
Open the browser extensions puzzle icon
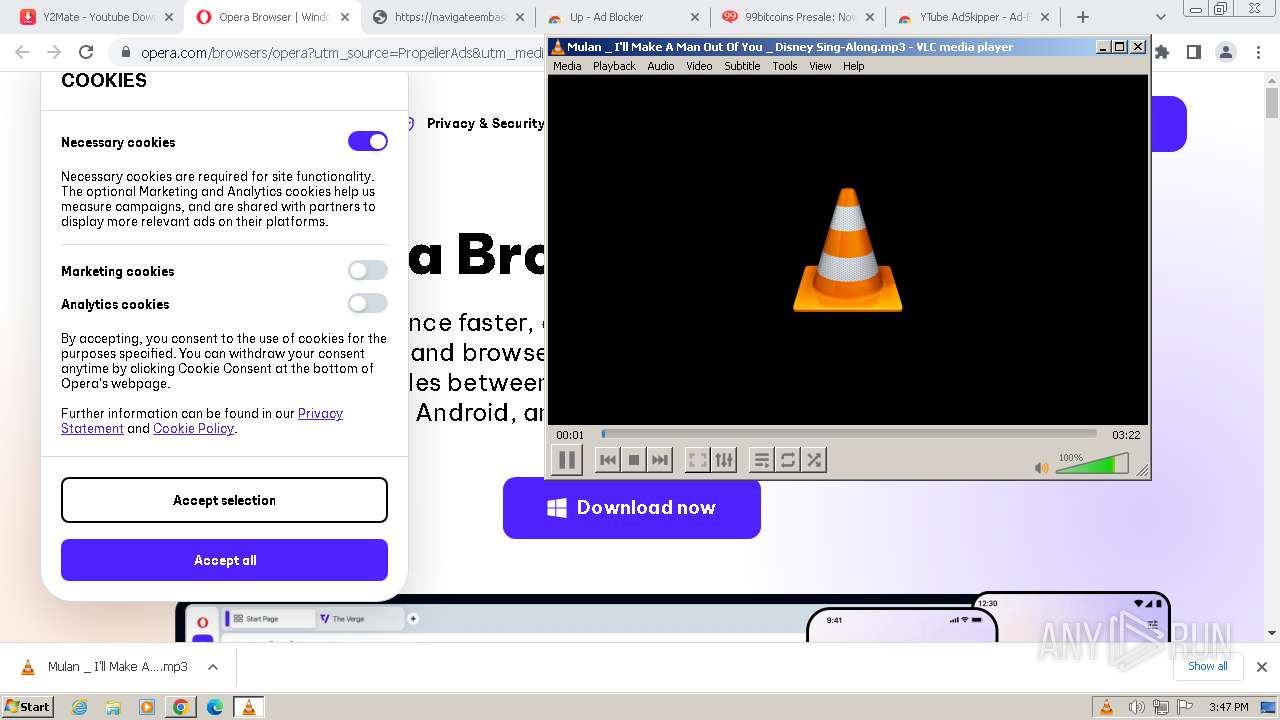(1162, 52)
